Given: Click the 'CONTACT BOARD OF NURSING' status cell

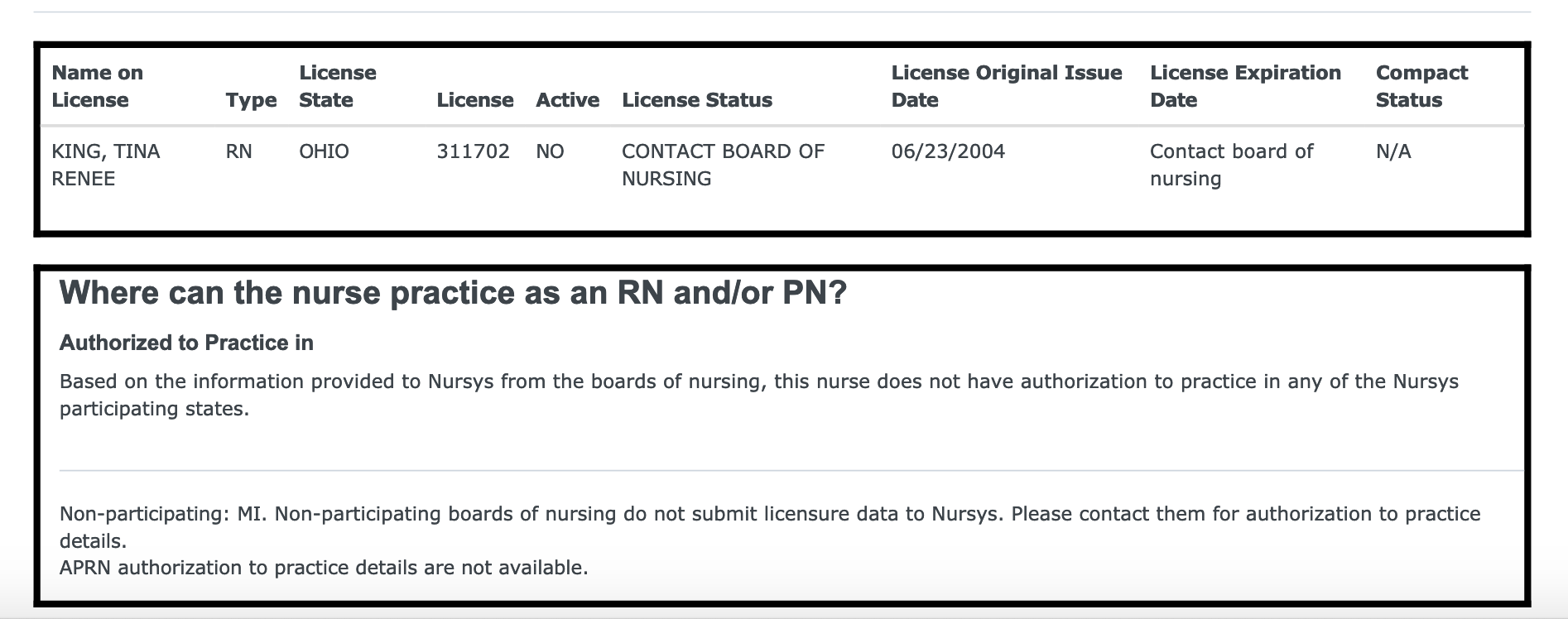Looking at the screenshot, I should (722, 165).
